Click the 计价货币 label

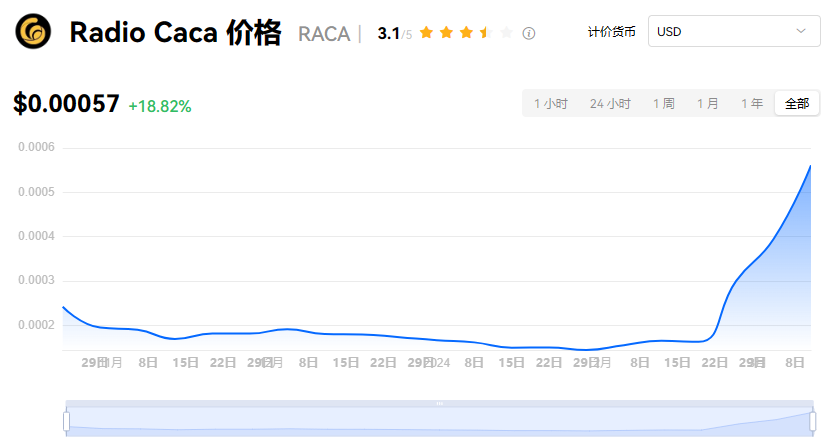tap(611, 32)
